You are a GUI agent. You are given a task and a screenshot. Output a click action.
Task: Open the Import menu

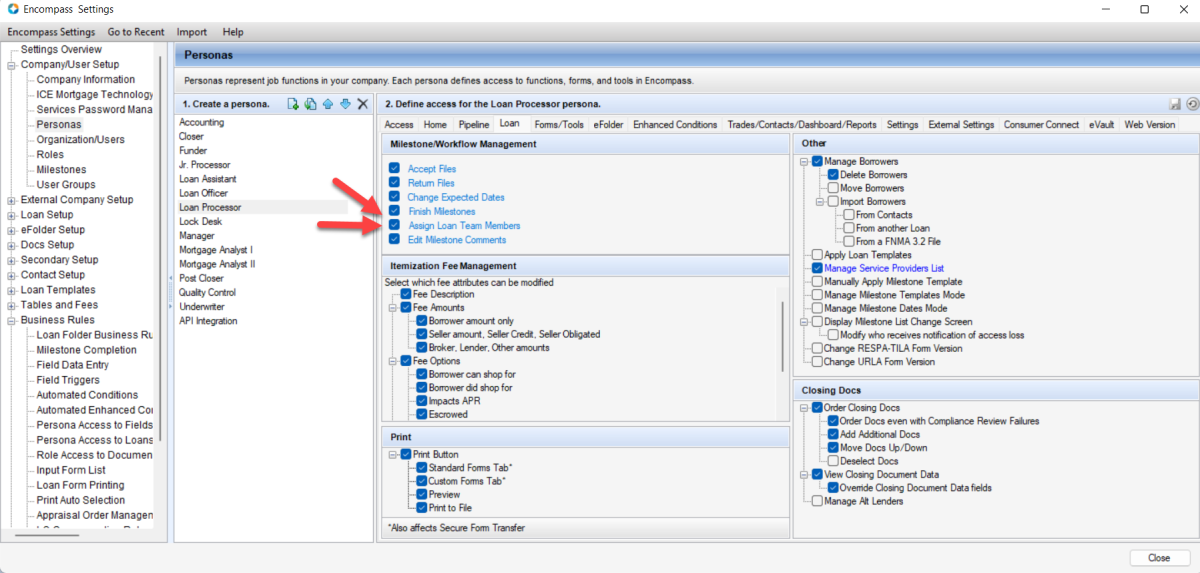pyautogui.click(x=192, y=32)
